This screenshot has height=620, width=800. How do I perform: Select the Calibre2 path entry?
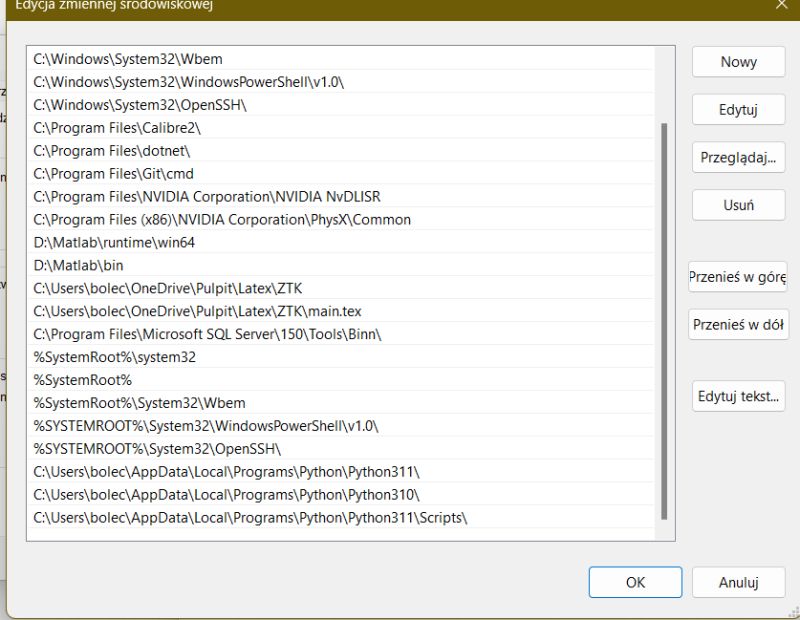[341, 128]
